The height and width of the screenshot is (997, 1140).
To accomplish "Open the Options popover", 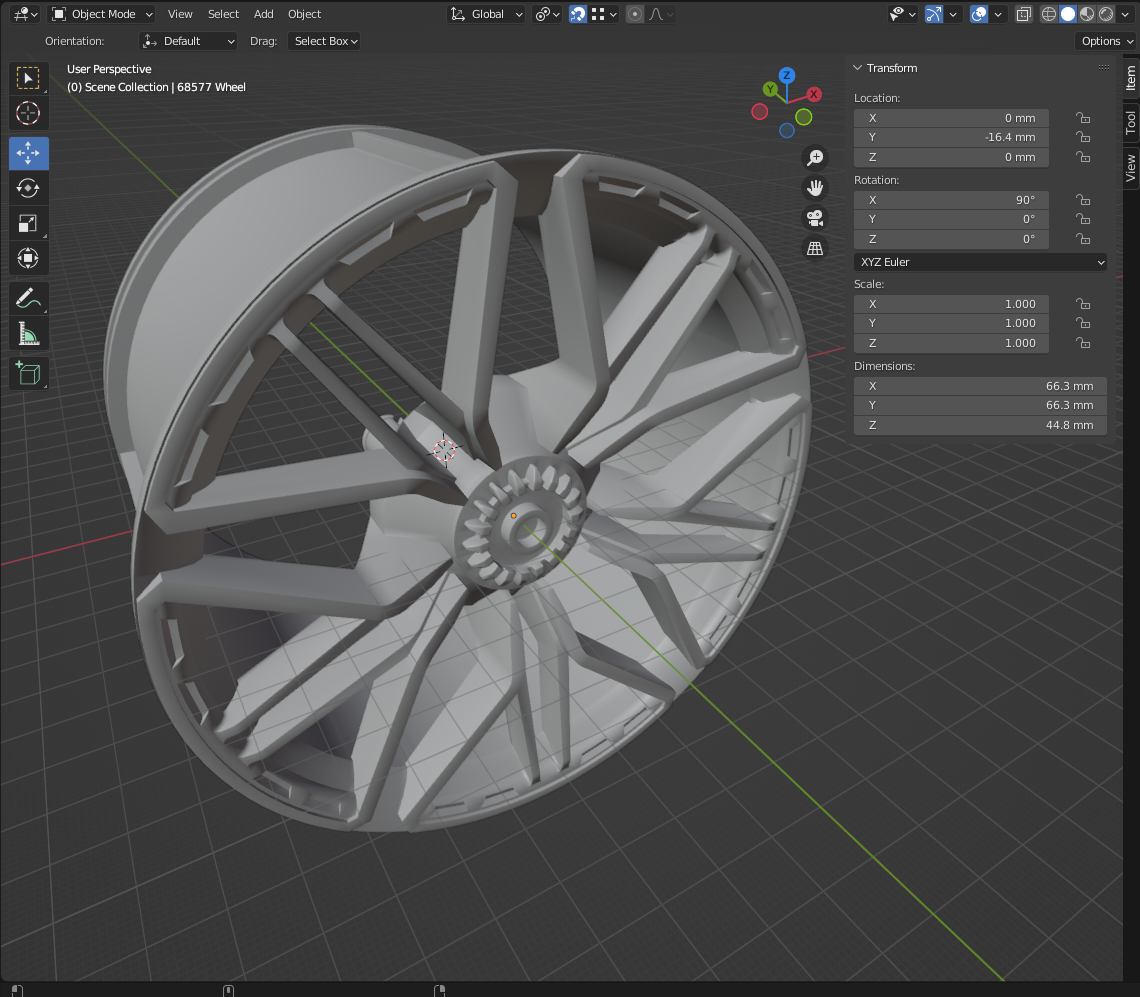I will coord(1106,41).
